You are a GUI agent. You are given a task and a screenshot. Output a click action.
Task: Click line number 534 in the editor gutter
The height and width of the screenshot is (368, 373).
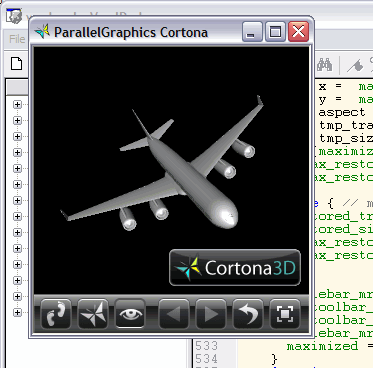pyautogui.click(x=206, y=359)
